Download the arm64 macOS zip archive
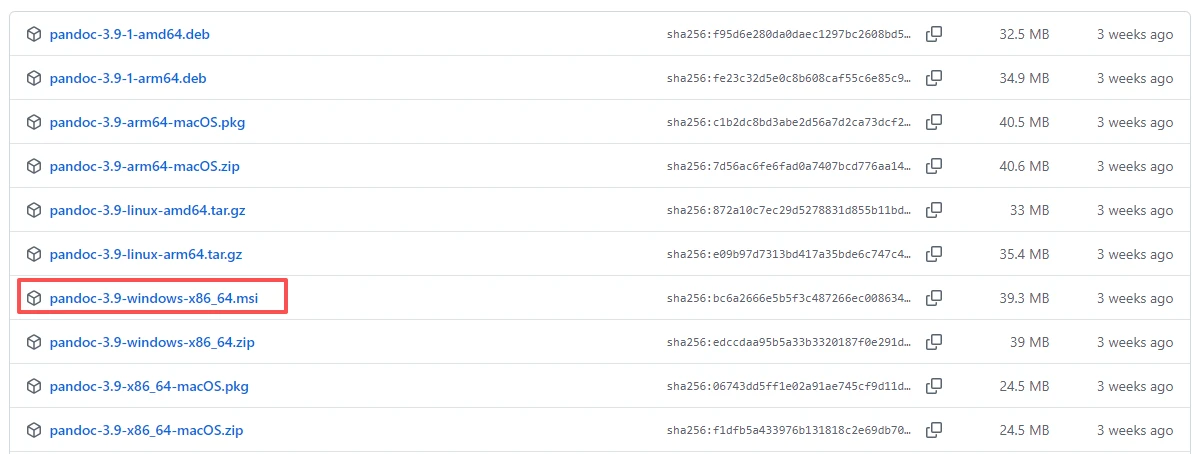The height and width of the screenshot is (454, 1203). pos(144,166)
